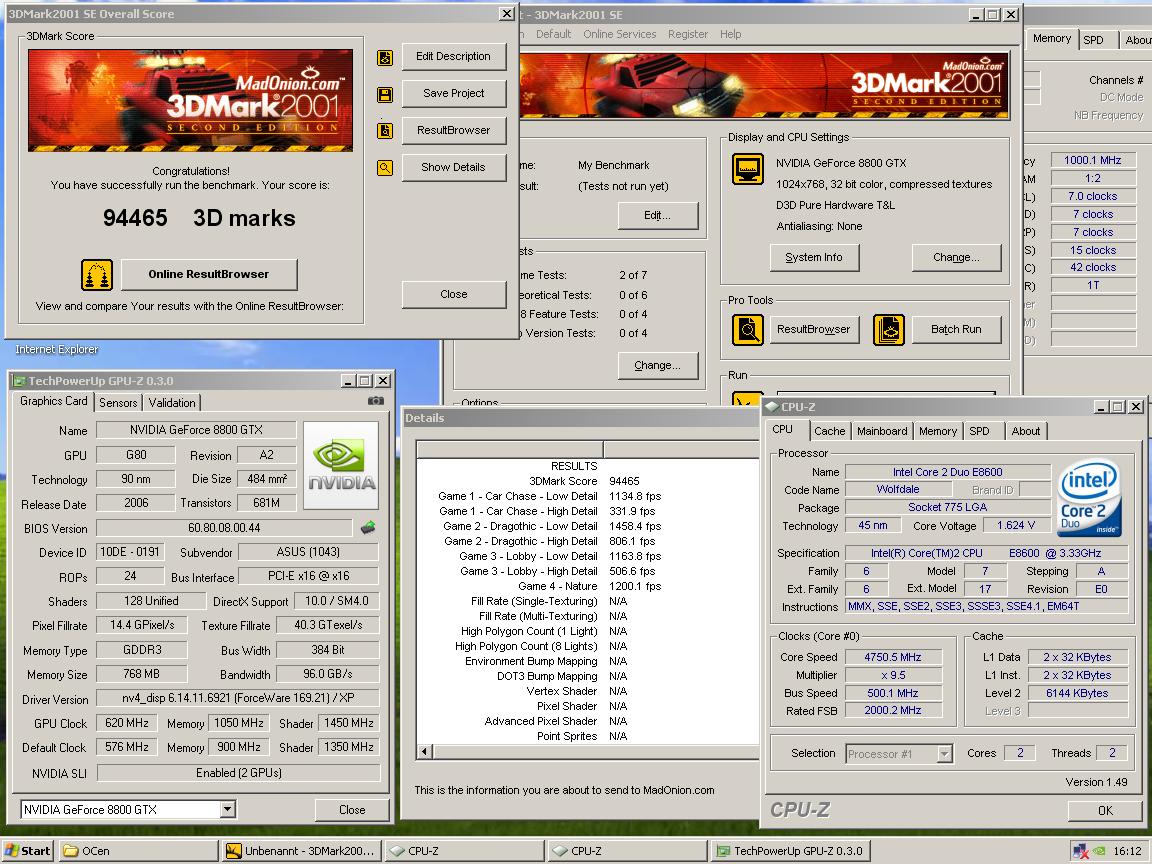Click the 3DMark2001 SE banner in score window
Viewport: 1152px width, 864px height.
point(190,101)
